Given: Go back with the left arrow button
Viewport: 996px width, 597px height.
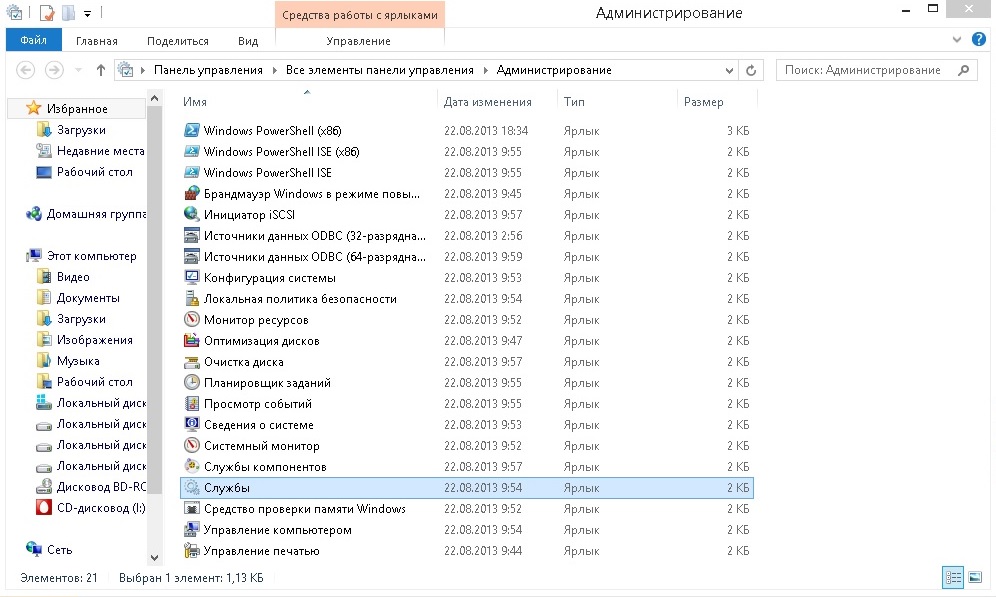Looking at the screenshot, I should (x=25, y=70).
